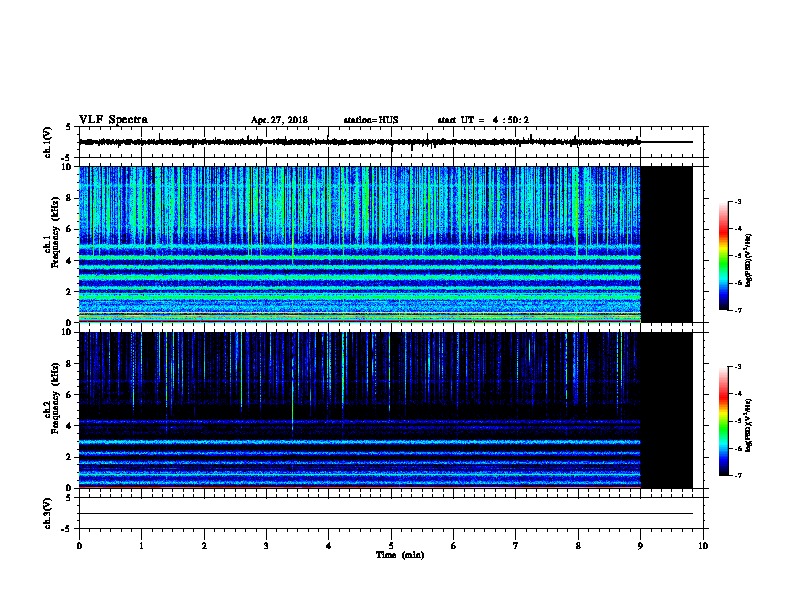Click the black no-data region of ch.2 spectrogram
The height and width of the screenshot is (612, 792).
point(666,410)
